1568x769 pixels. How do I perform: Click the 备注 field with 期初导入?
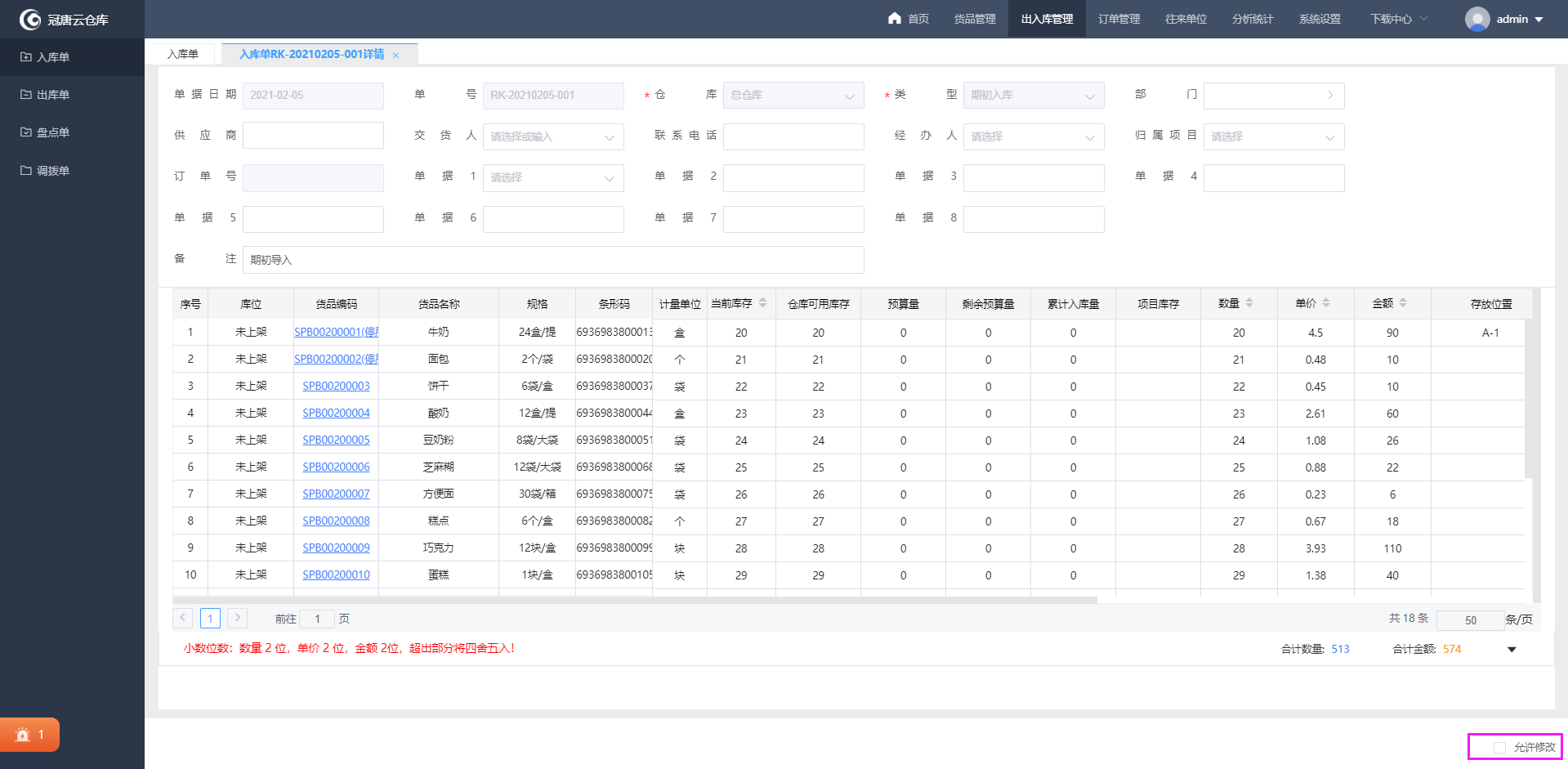[x=553, y=260]
